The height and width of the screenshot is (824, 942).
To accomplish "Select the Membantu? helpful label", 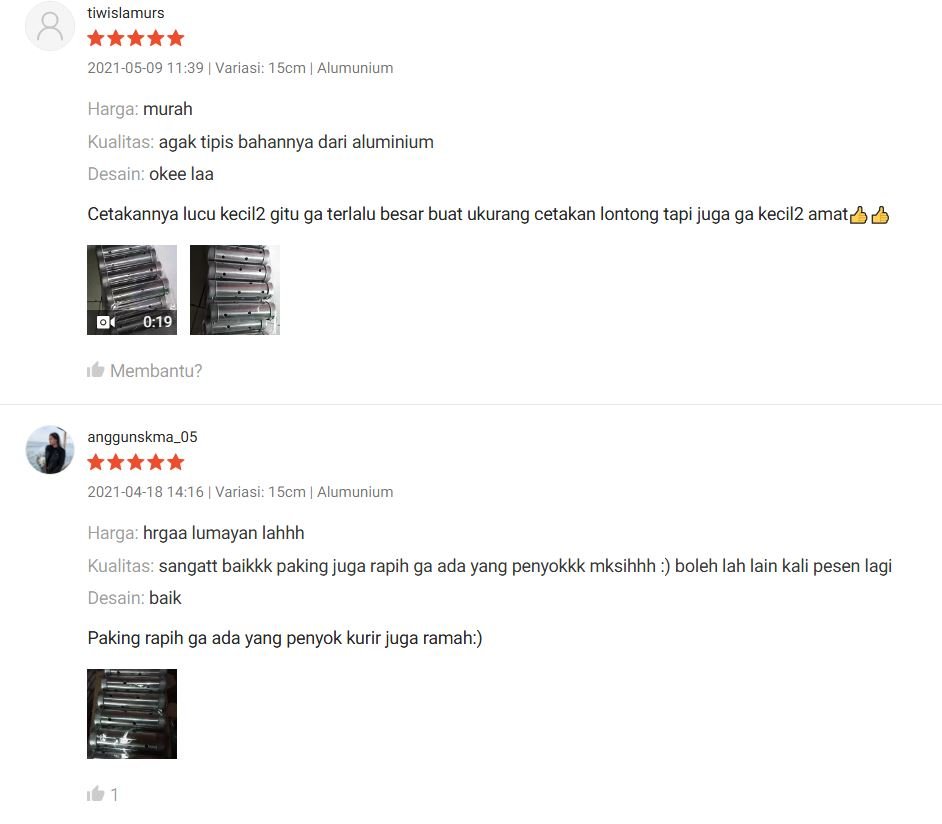I will click(x=156, y=371).
